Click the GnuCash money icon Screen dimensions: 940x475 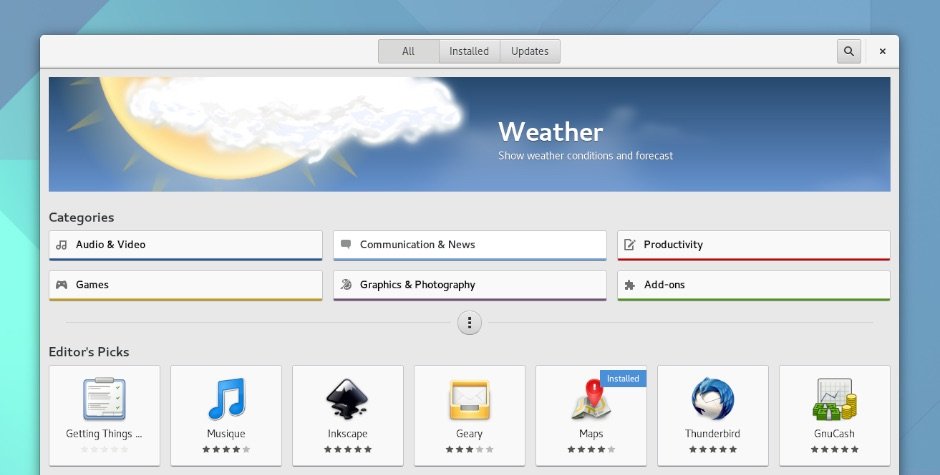pos(834,399)
